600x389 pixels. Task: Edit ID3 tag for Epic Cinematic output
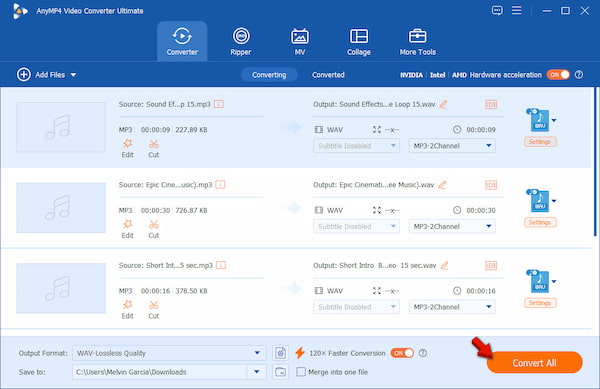[x=491, y=185]
